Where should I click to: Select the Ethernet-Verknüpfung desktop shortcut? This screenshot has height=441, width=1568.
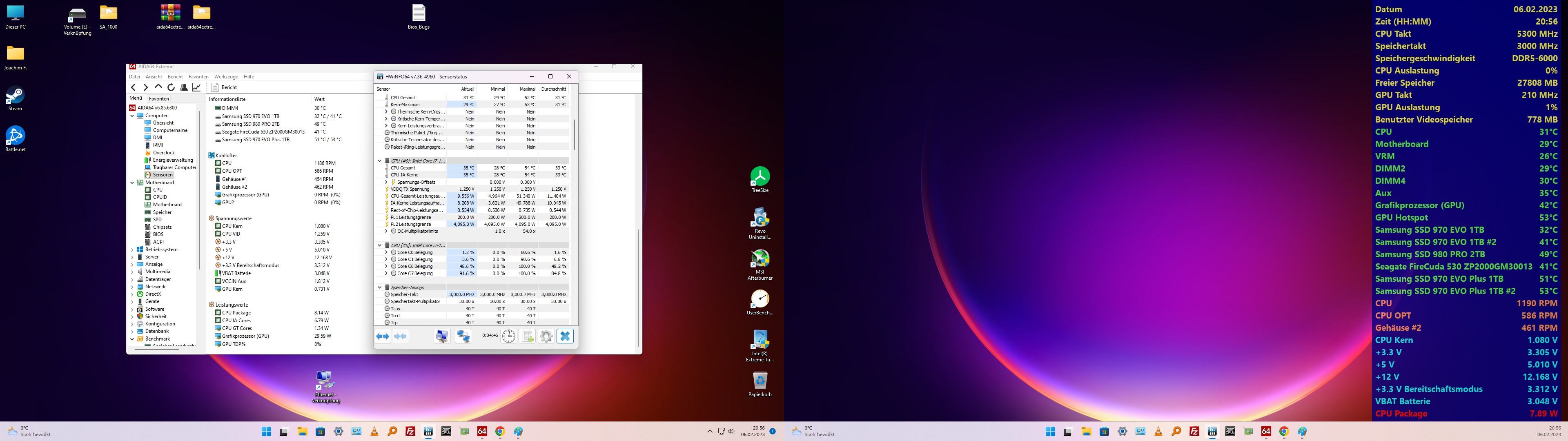click(x=326, y=388)
